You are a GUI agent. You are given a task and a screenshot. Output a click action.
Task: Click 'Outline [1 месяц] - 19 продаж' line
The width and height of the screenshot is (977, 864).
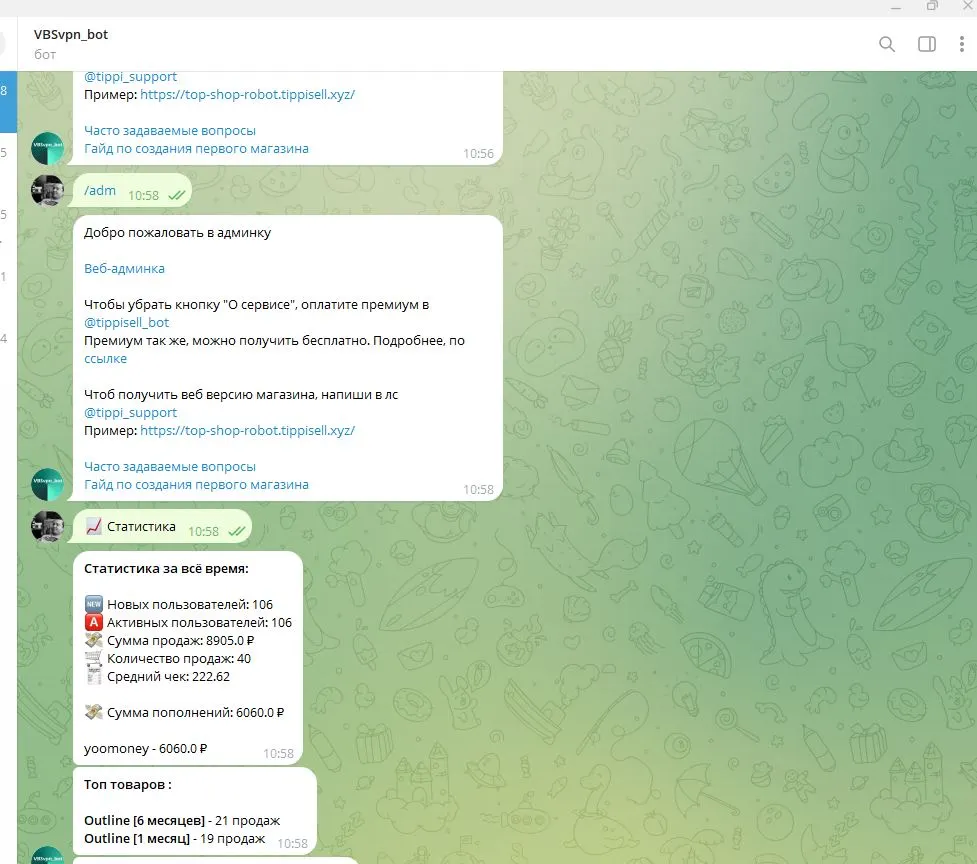(x=174, y=839)
